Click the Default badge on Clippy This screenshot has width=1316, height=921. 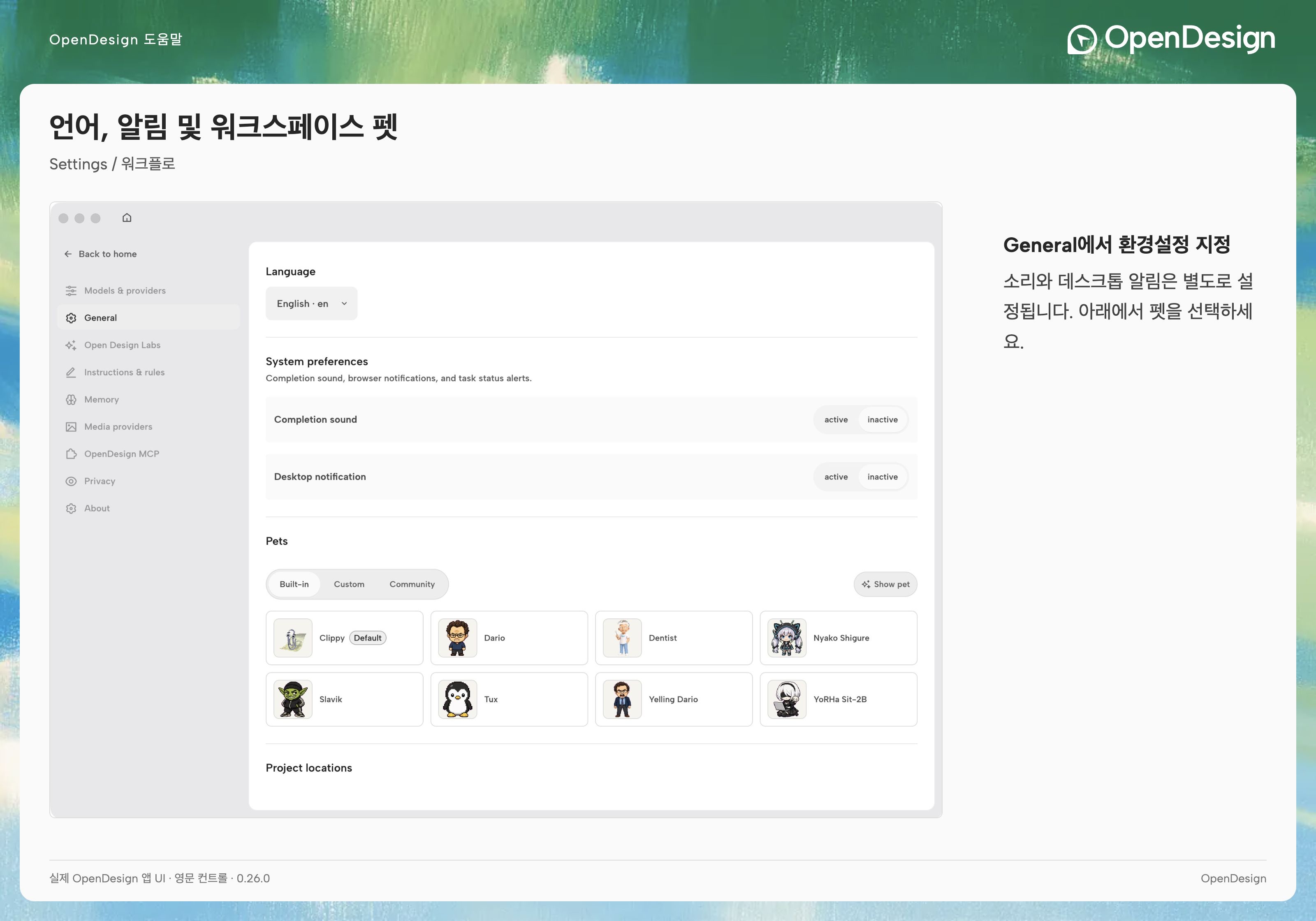(367, 638)
